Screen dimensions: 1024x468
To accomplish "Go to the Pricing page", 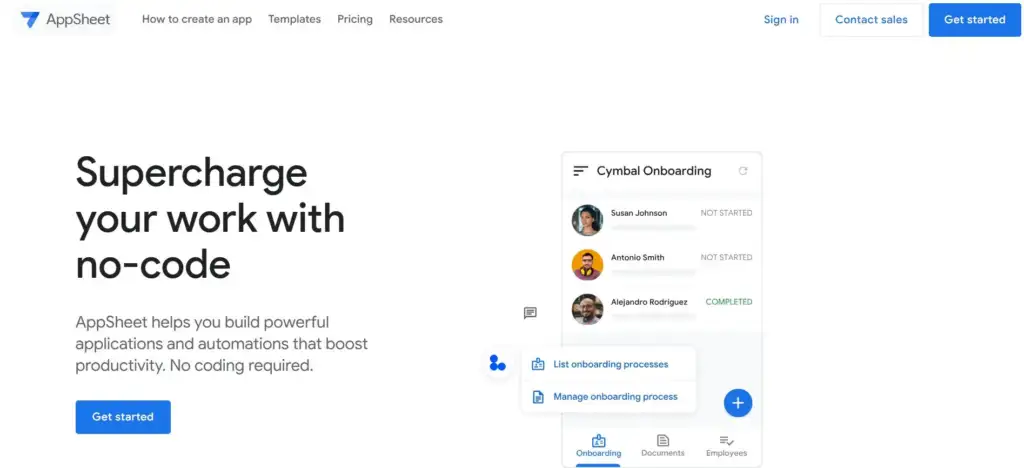I will pos(355,20).
